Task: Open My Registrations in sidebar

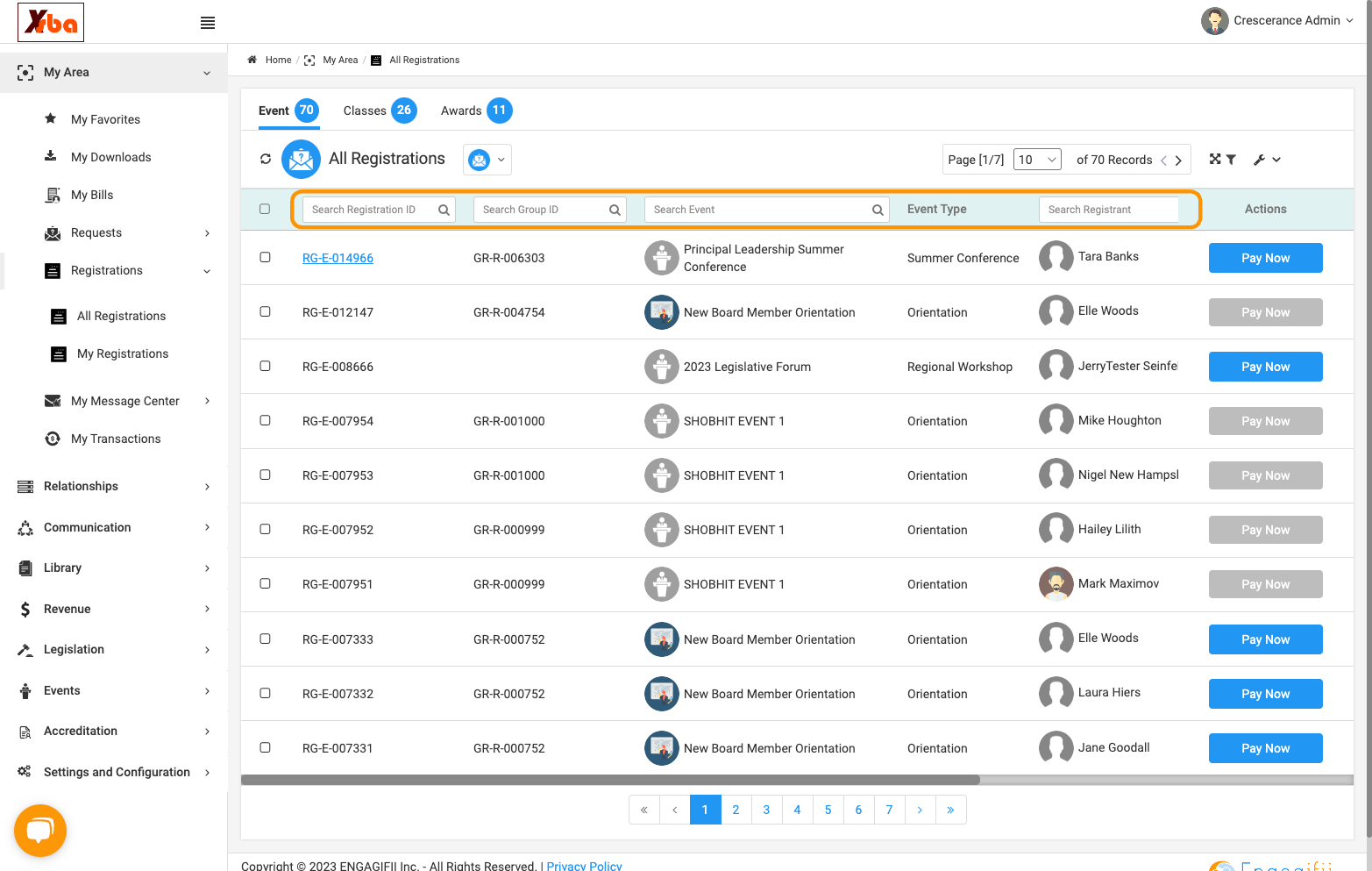Action: click(x=123, y=354)
